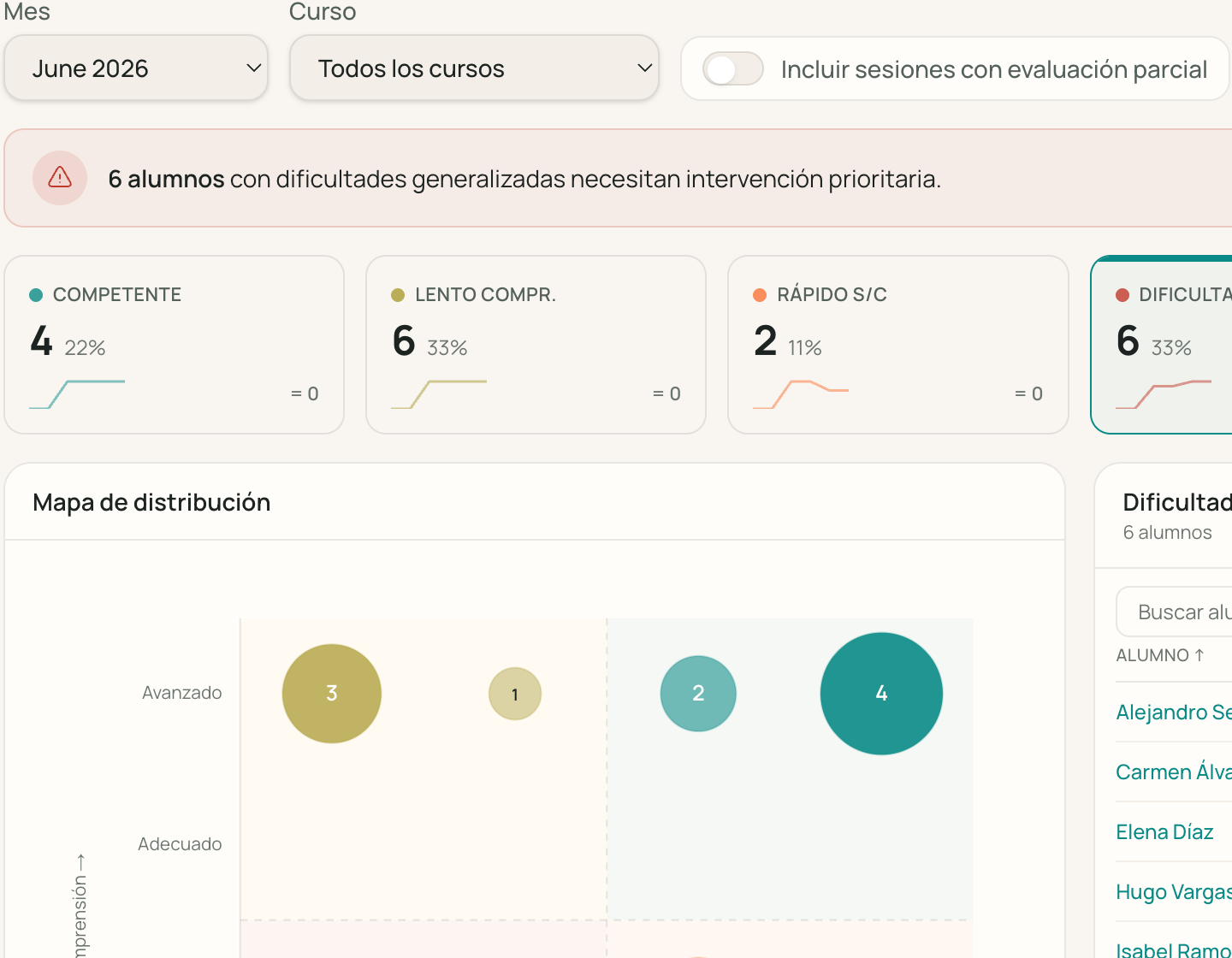The image size is (1232, 958).
Task: Click the LENTO COMPR. trend sparkline
Action: [439, 394]
